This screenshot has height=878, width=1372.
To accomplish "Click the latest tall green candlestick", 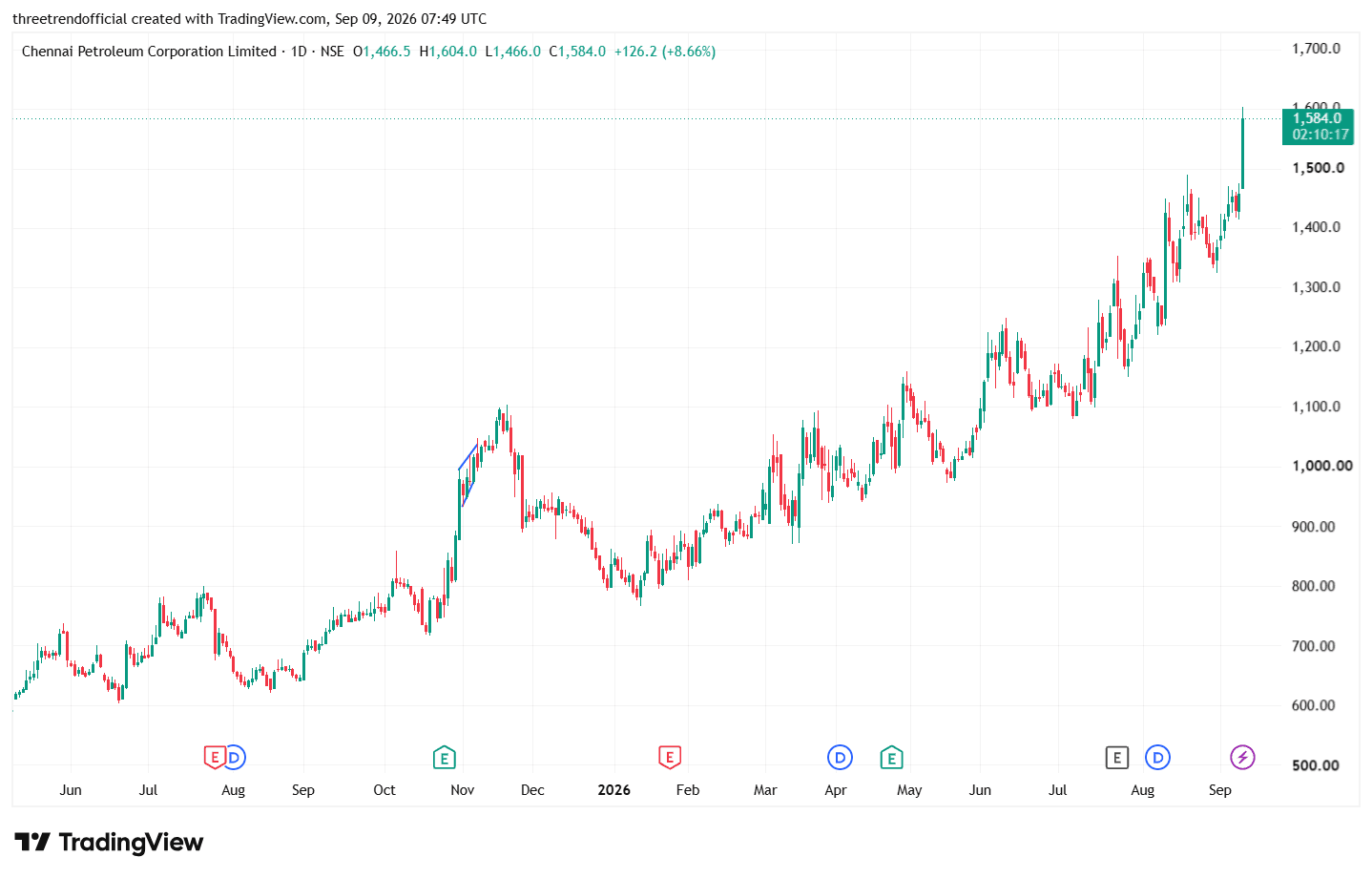I will [1242, 148].
